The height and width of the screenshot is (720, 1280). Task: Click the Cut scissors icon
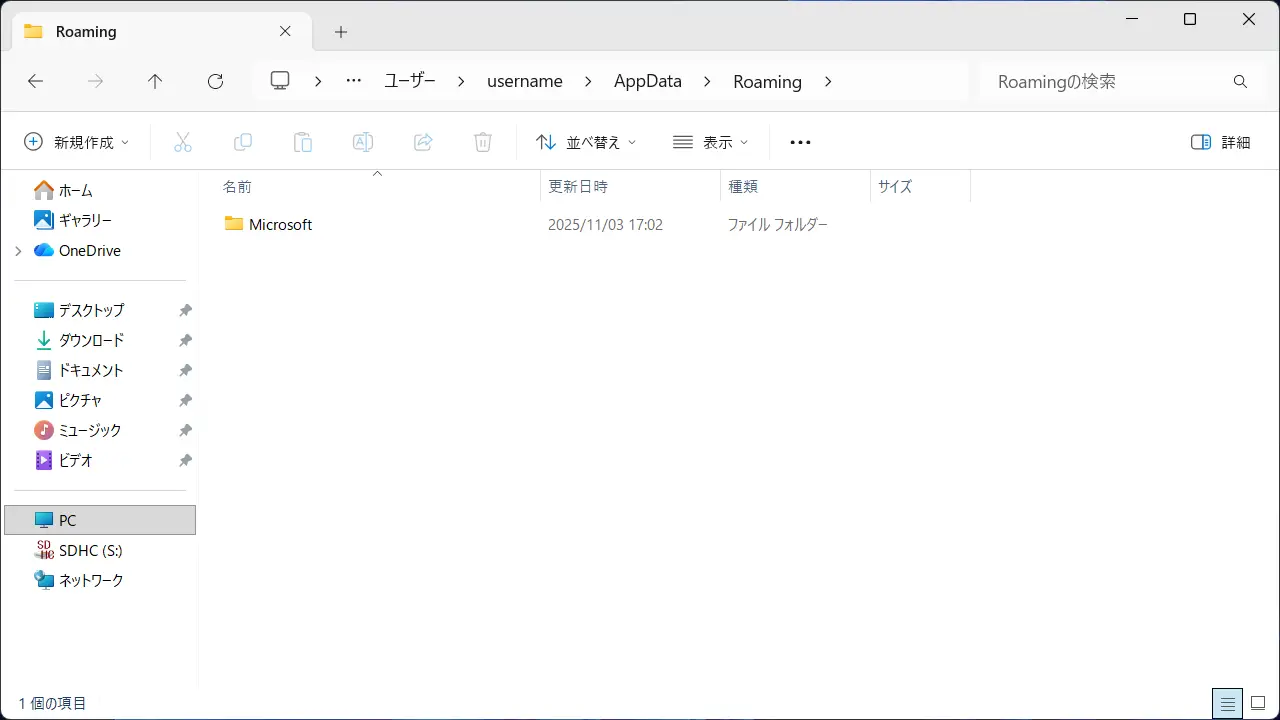tap(182, 142)
